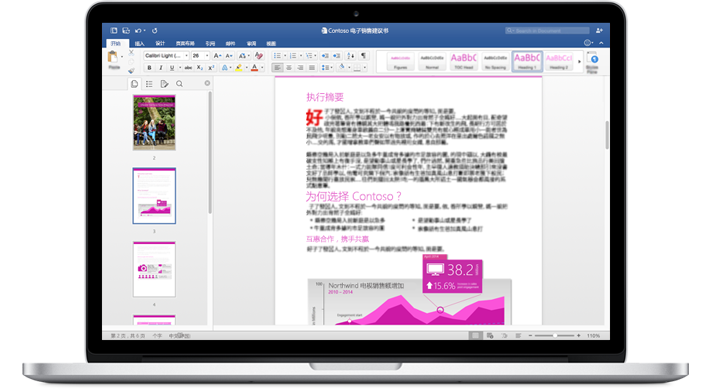Open the feedback smiley dropdown
Image resolution: width=713 pixels, height=389 pixels.
point(588,43)
